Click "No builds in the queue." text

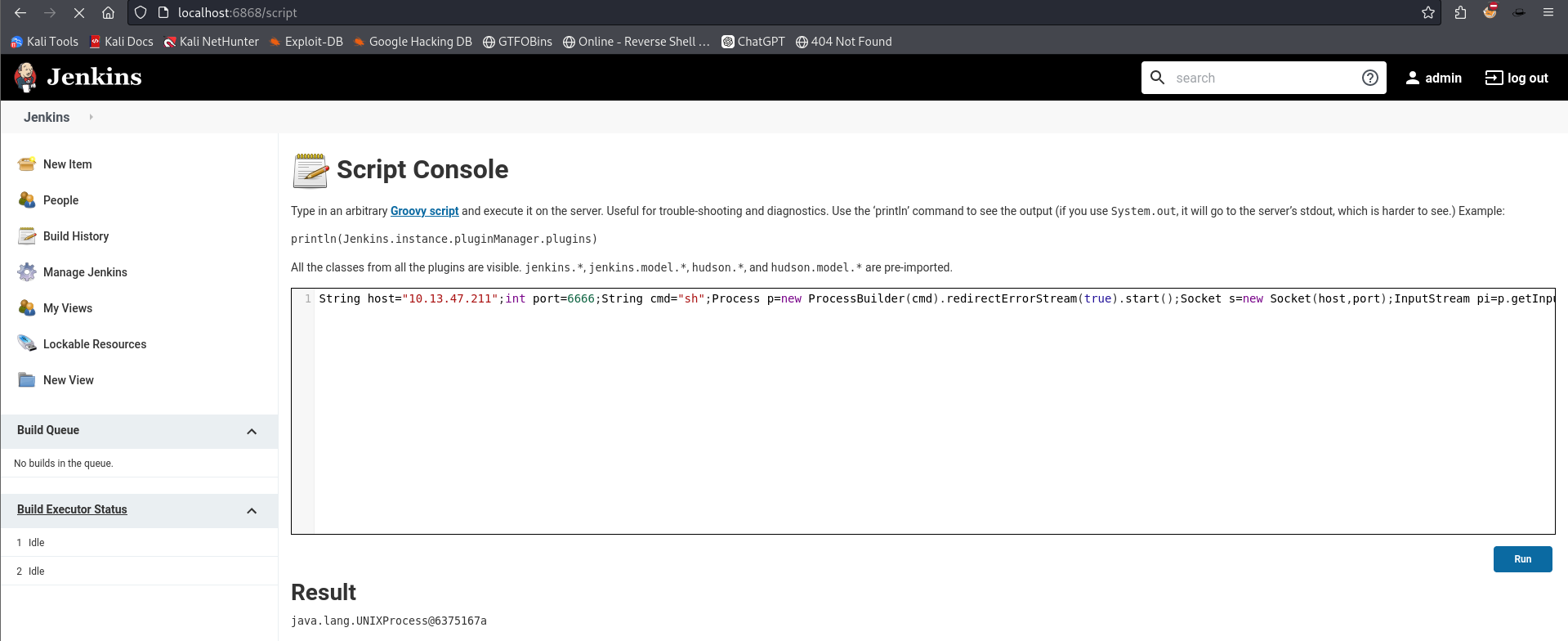point(64,463)
